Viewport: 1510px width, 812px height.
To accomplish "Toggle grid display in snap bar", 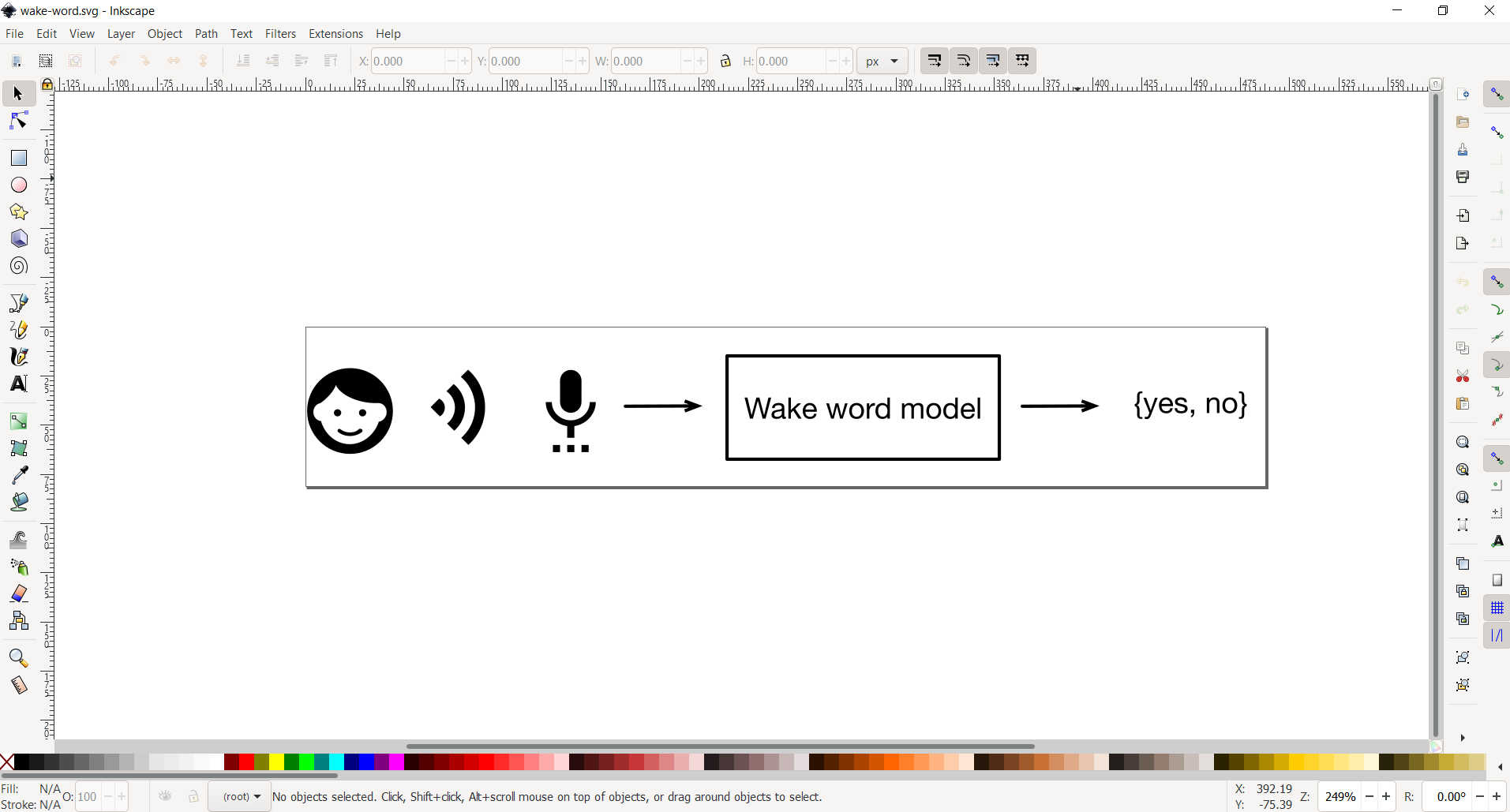I will 1497,608.
